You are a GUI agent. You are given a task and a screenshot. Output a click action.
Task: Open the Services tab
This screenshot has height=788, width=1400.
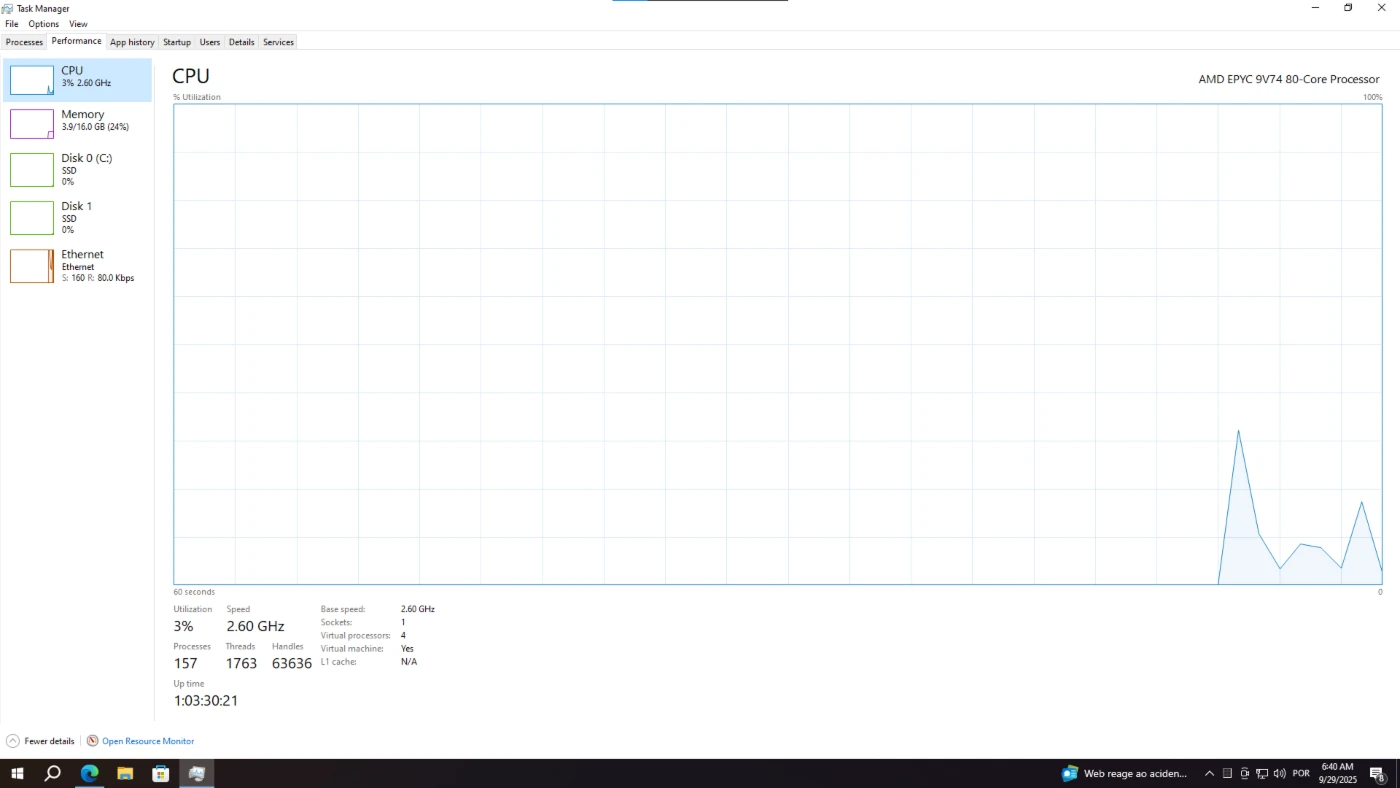pyautogui.click(x=278, y=42)
